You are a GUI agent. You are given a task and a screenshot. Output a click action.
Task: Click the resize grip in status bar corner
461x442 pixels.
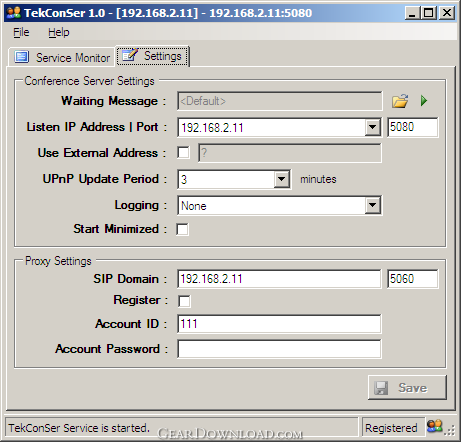tap(450, 431)
